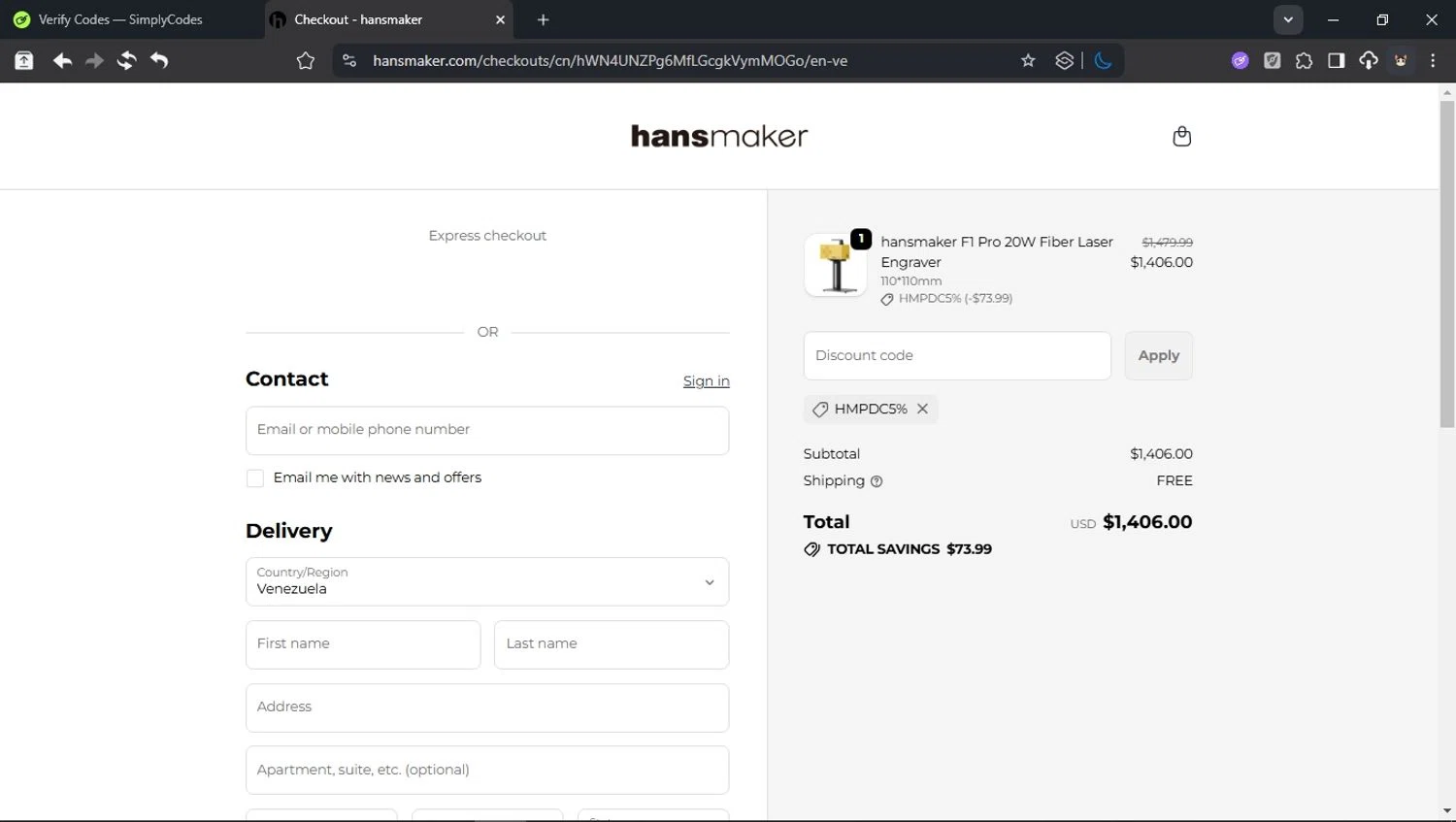The width and height of the screenshot is (1456, 822).
Task: Open the purple round extension icon
Action: click(1240, 60)
